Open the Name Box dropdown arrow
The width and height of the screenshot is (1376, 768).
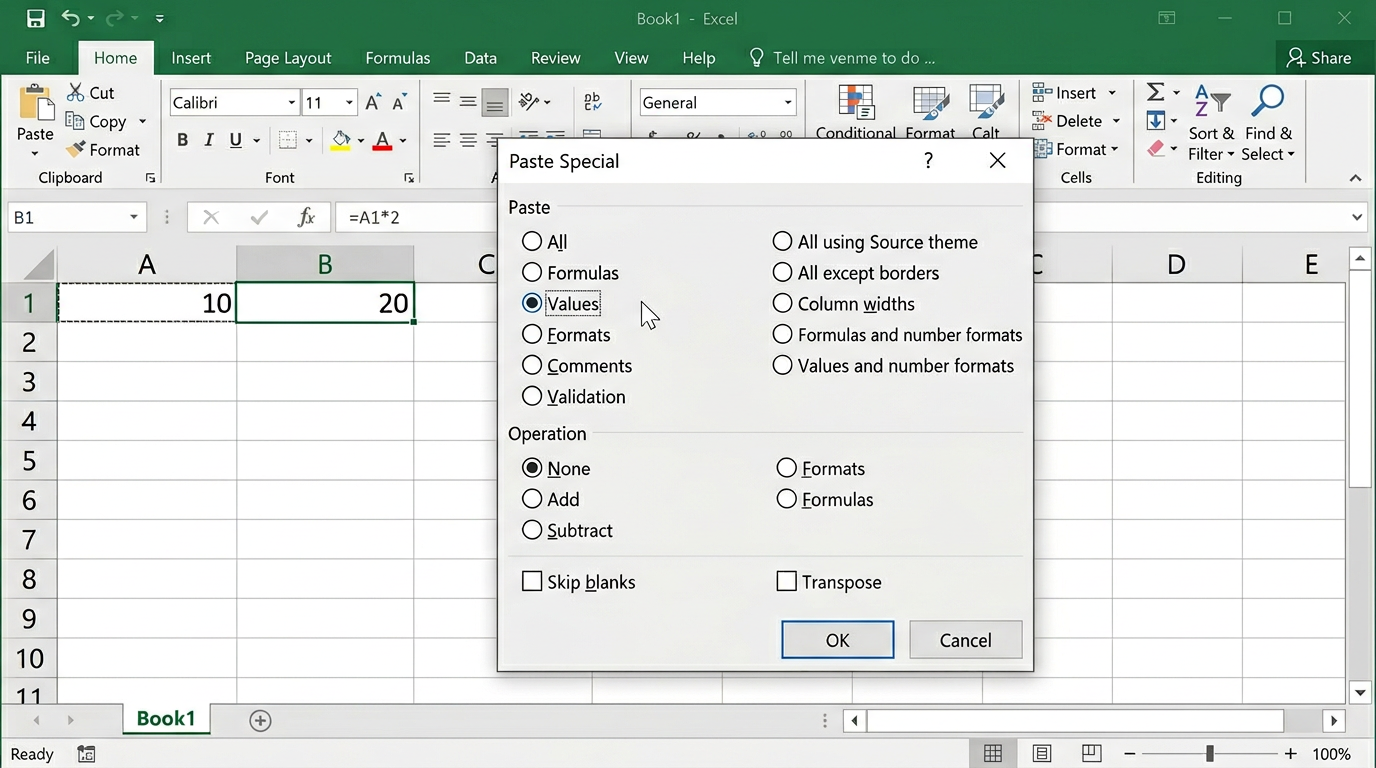pyautogui.click(x=133, y=217)
